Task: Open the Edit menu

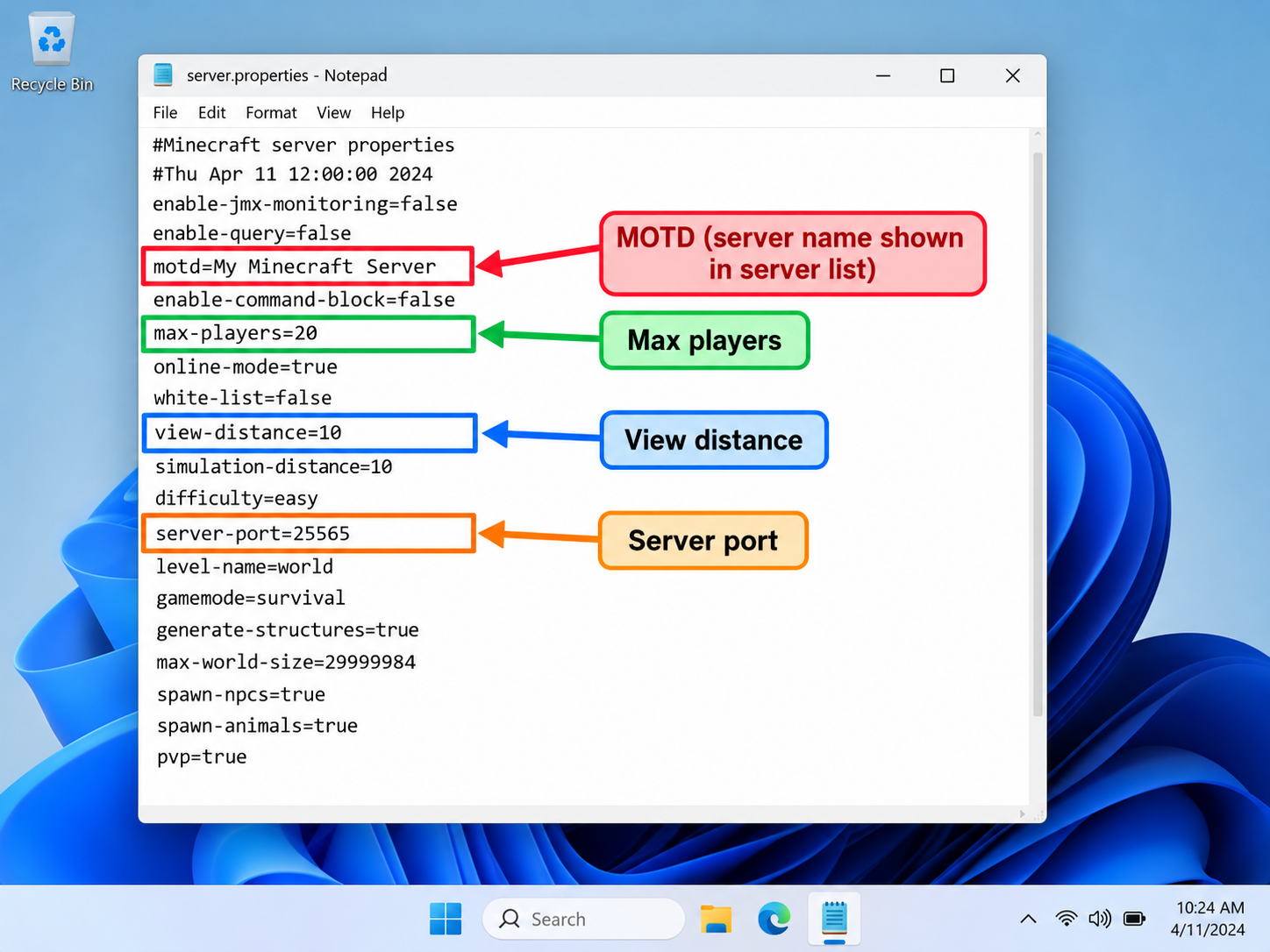Action: click(x=211, y=112)
